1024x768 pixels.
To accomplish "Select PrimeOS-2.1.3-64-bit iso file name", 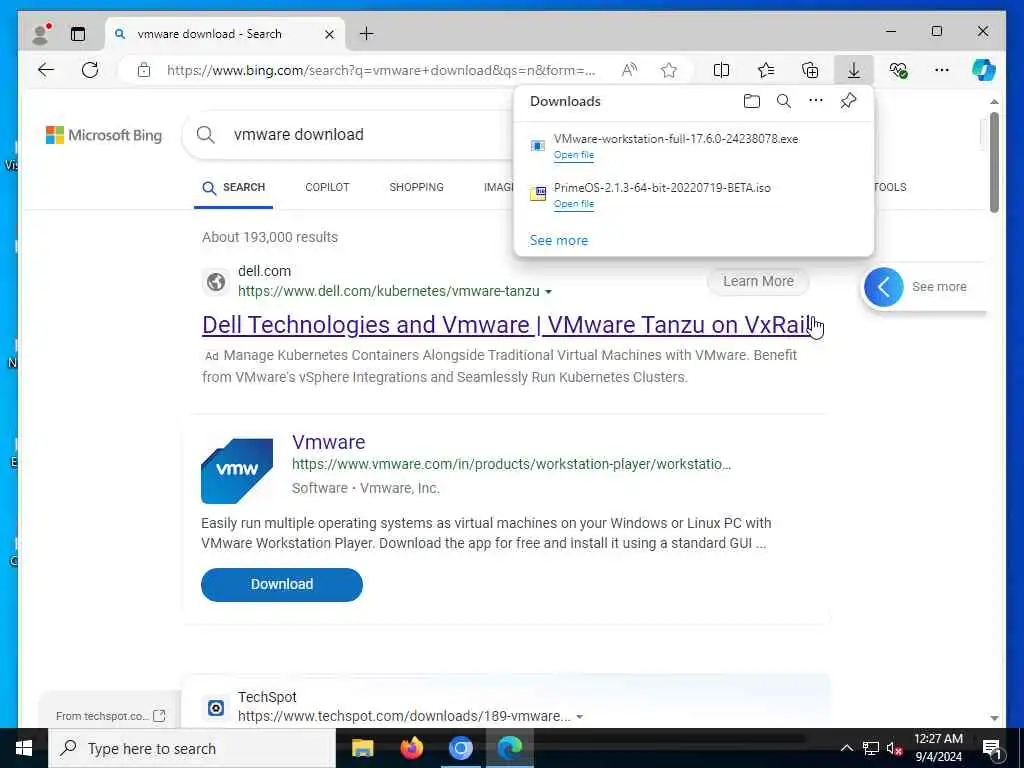I will click(662, 187).
